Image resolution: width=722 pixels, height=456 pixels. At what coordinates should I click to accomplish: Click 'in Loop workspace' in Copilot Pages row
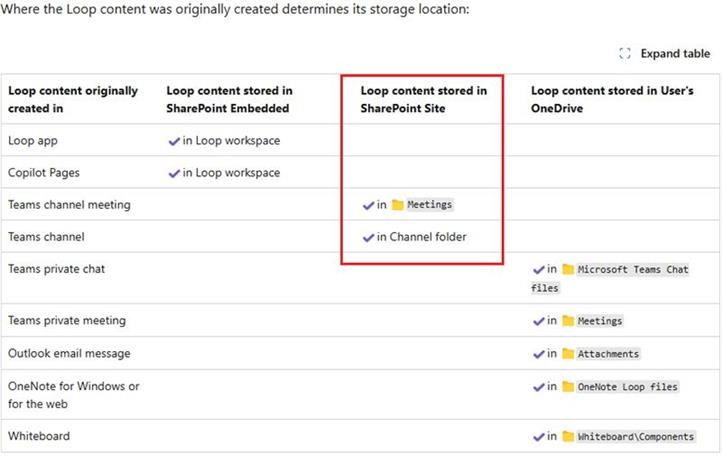(231, 173)
